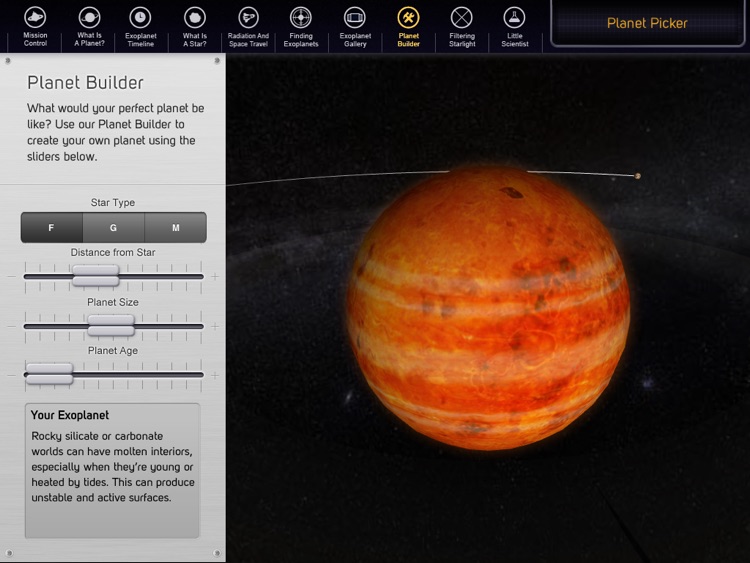Increase Planet Age with plus
750x563 pixels.
point(215,375)
